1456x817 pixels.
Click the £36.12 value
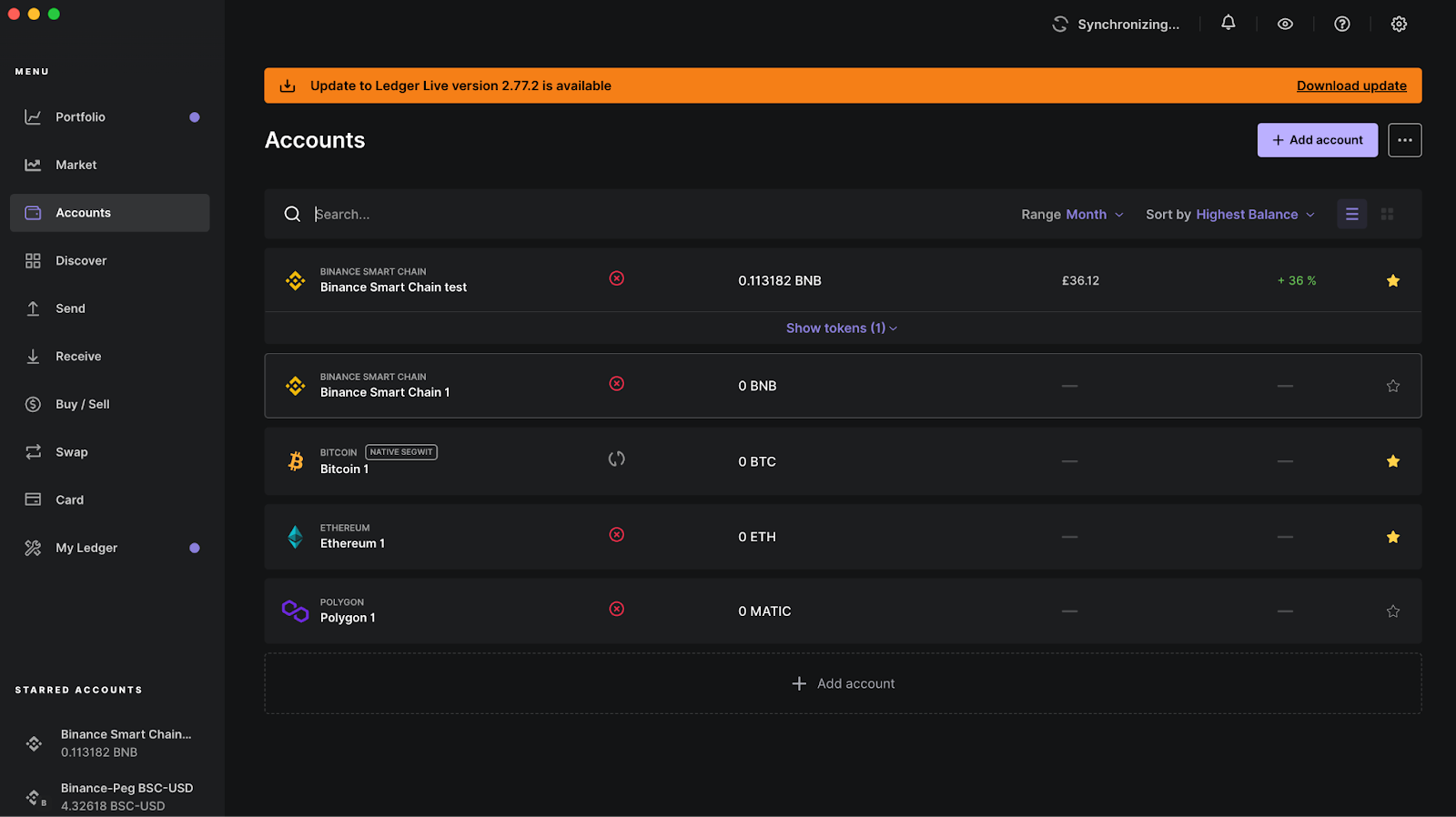(1080, 281)
